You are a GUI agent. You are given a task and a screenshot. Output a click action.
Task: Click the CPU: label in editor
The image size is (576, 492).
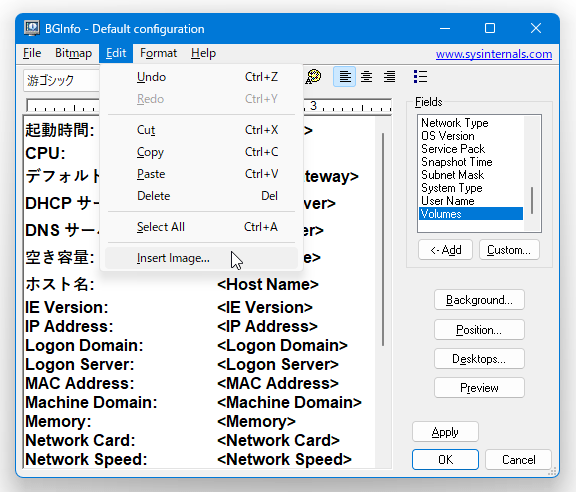(45, 154)
